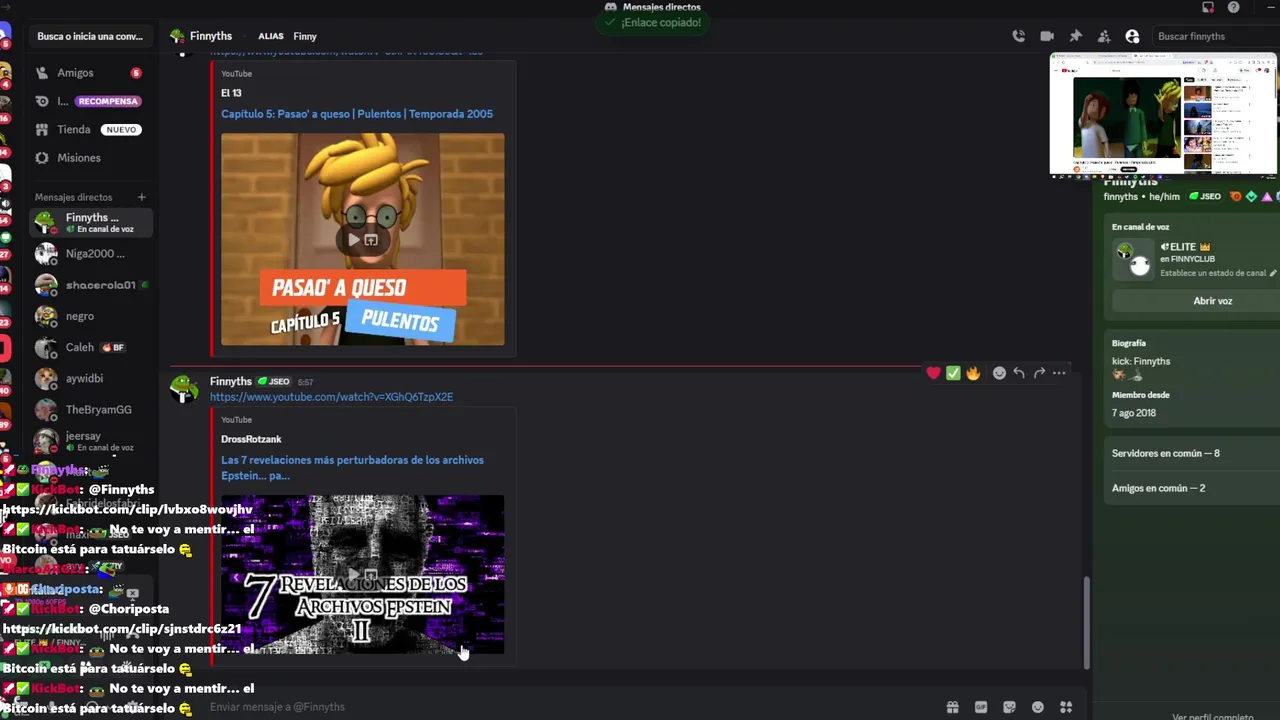Image resolution: width=1280 pixels, height=720 pixels.
Task: Open the Misiones section
Action: (x=90, y=158)
